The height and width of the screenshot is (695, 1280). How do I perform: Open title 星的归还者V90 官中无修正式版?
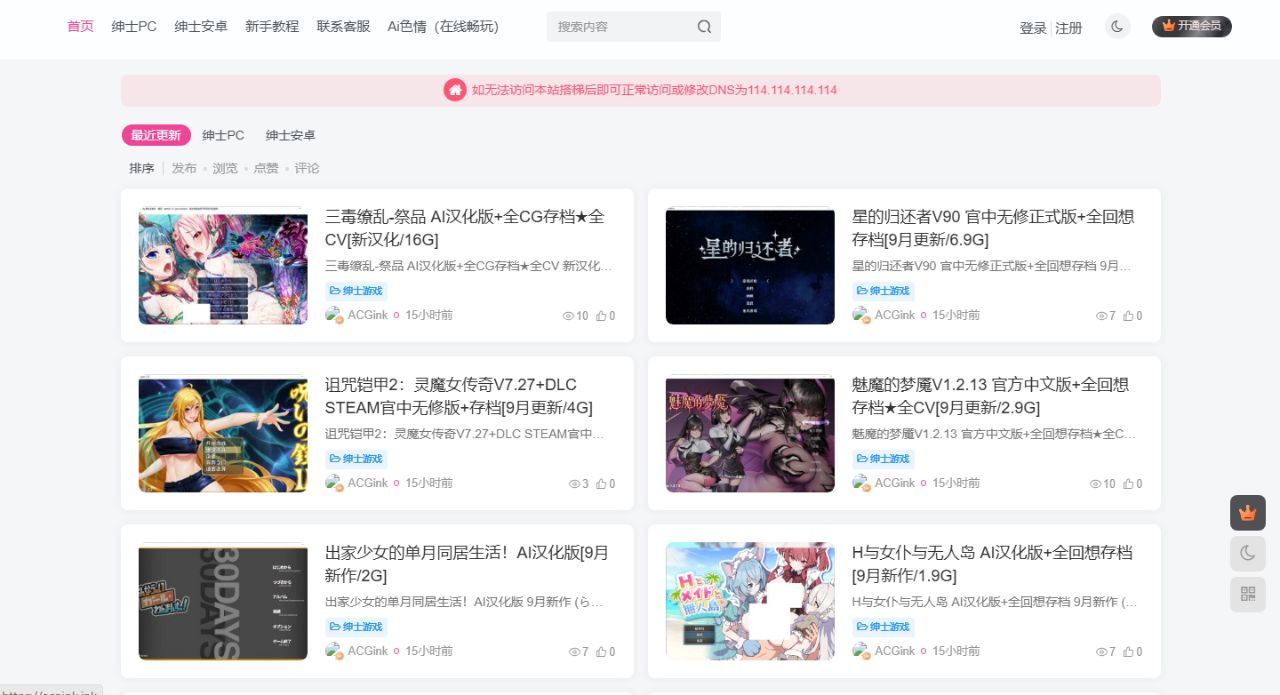[993, 228]
